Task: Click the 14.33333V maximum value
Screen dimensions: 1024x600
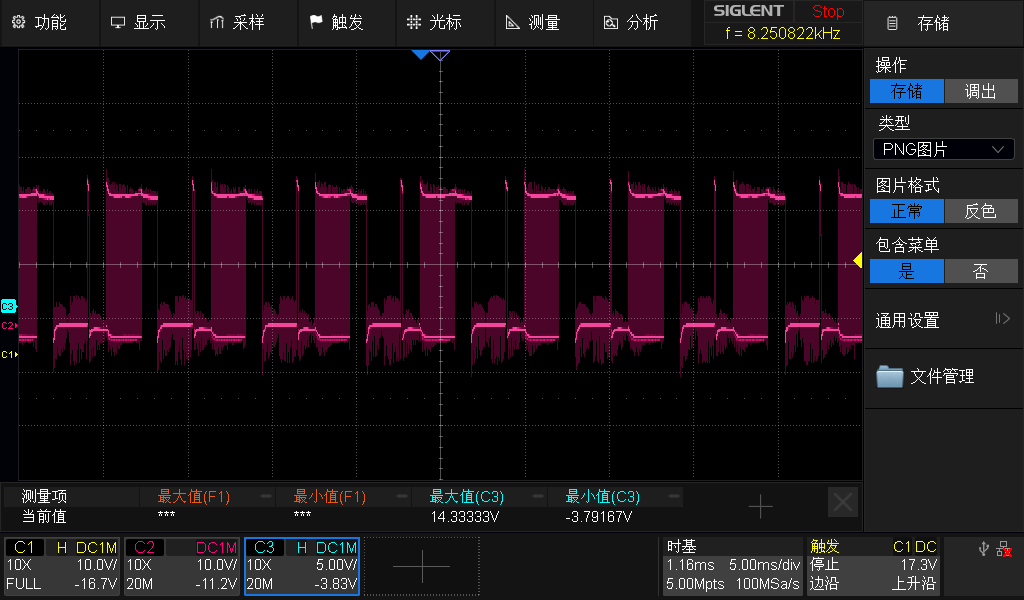Action: point(465,517)
